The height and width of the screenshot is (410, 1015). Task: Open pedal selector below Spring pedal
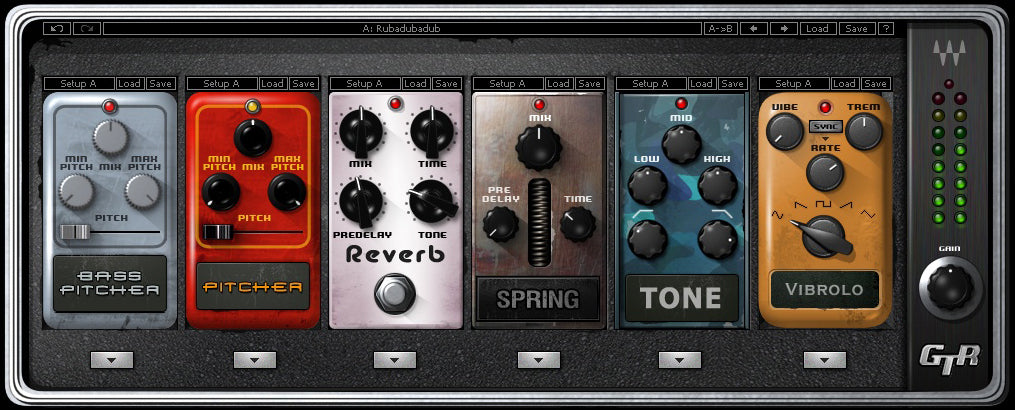tap(539, 360)
